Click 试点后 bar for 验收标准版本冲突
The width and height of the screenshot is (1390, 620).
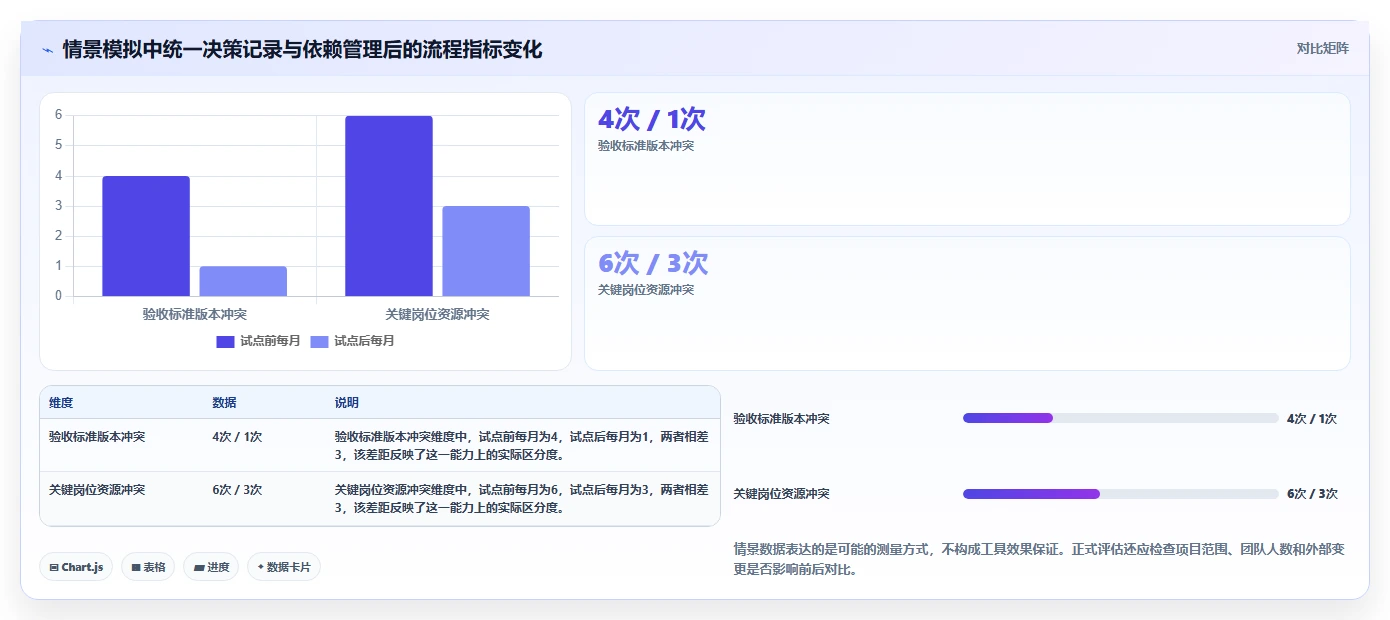coord(243,281)
